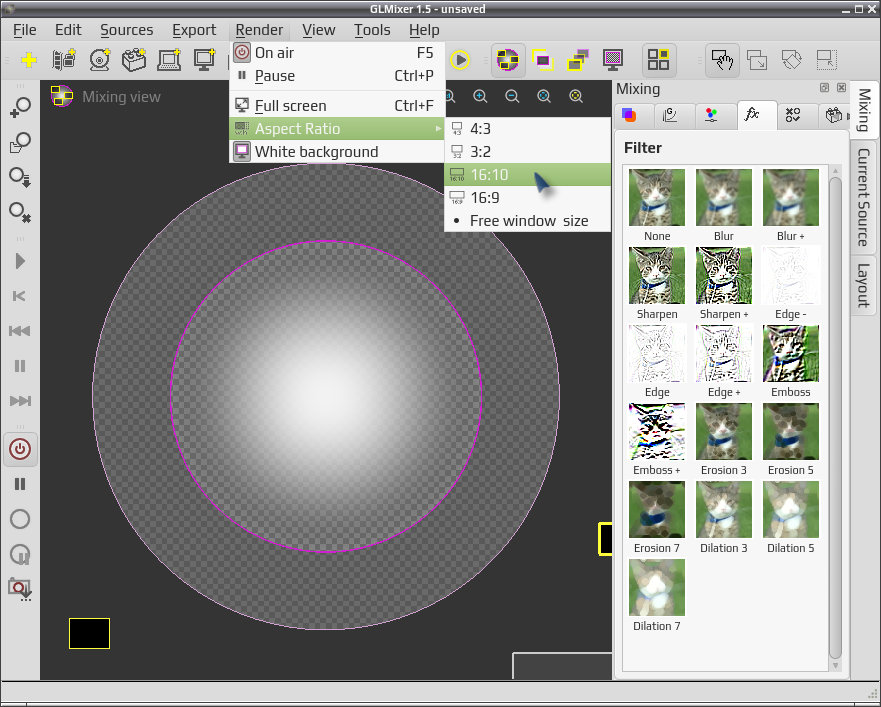Switch to the Geometry view toolbar icon
This screenshot has height=707, width=881.
point(543,60)
